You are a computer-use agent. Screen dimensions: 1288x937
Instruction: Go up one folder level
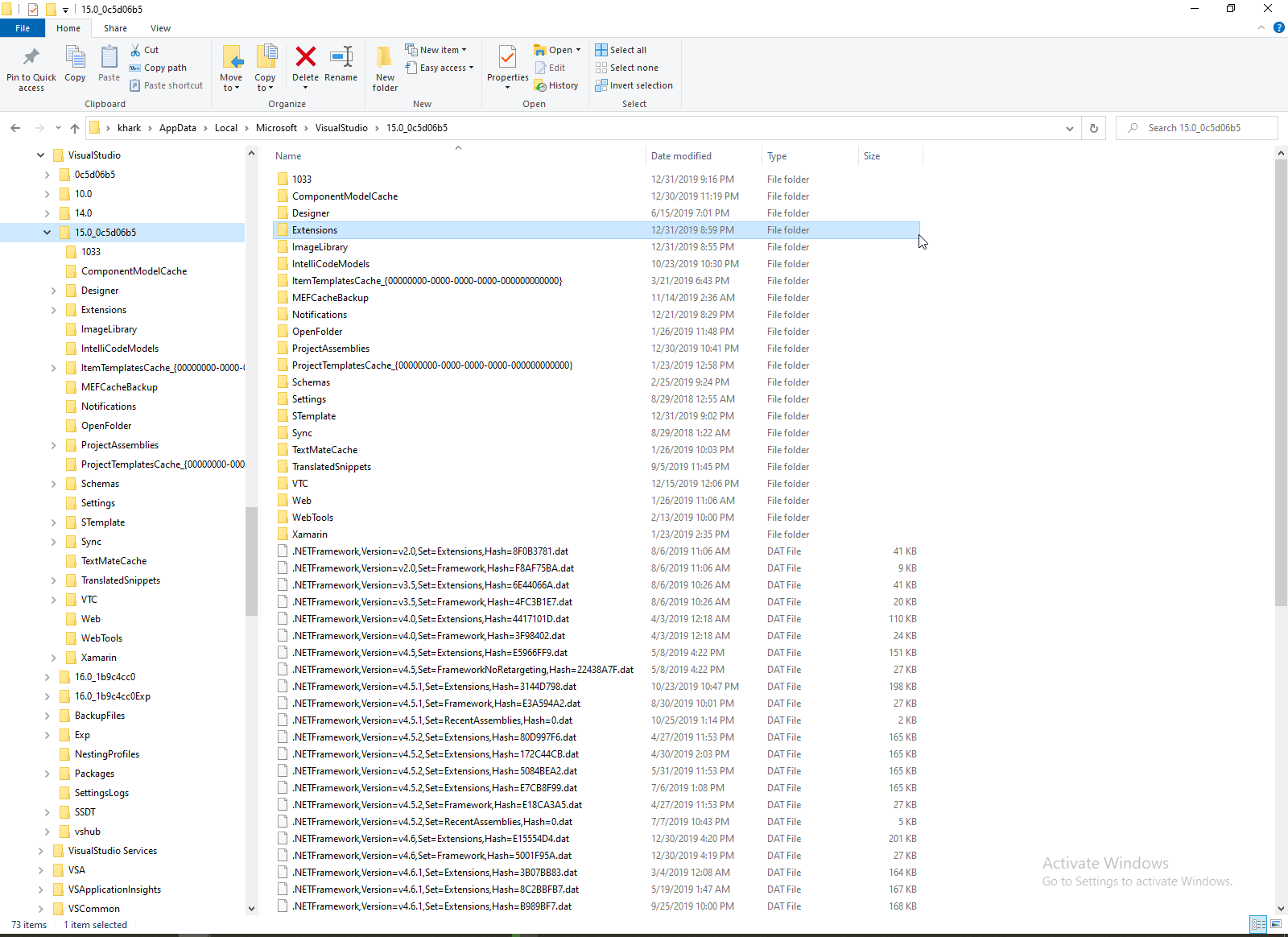click(x=75, y=128)
